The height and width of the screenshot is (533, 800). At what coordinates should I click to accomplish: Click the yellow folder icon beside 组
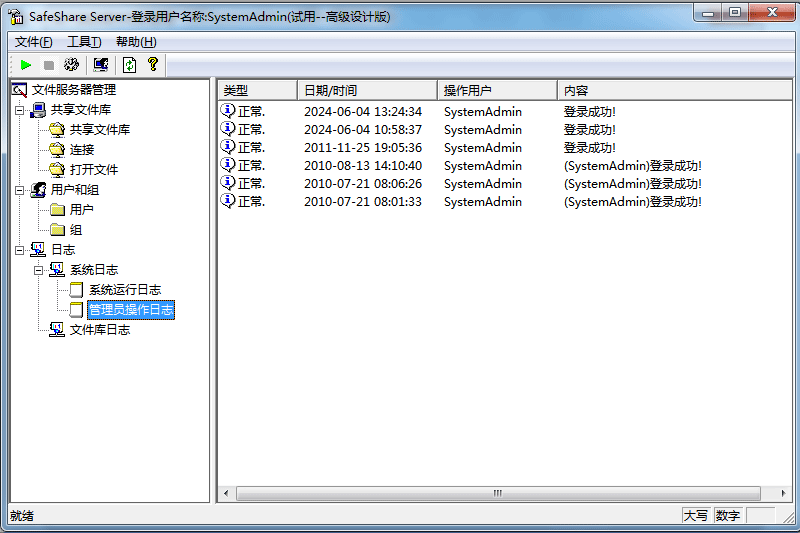pyautogui.click(x=58, y=230)
